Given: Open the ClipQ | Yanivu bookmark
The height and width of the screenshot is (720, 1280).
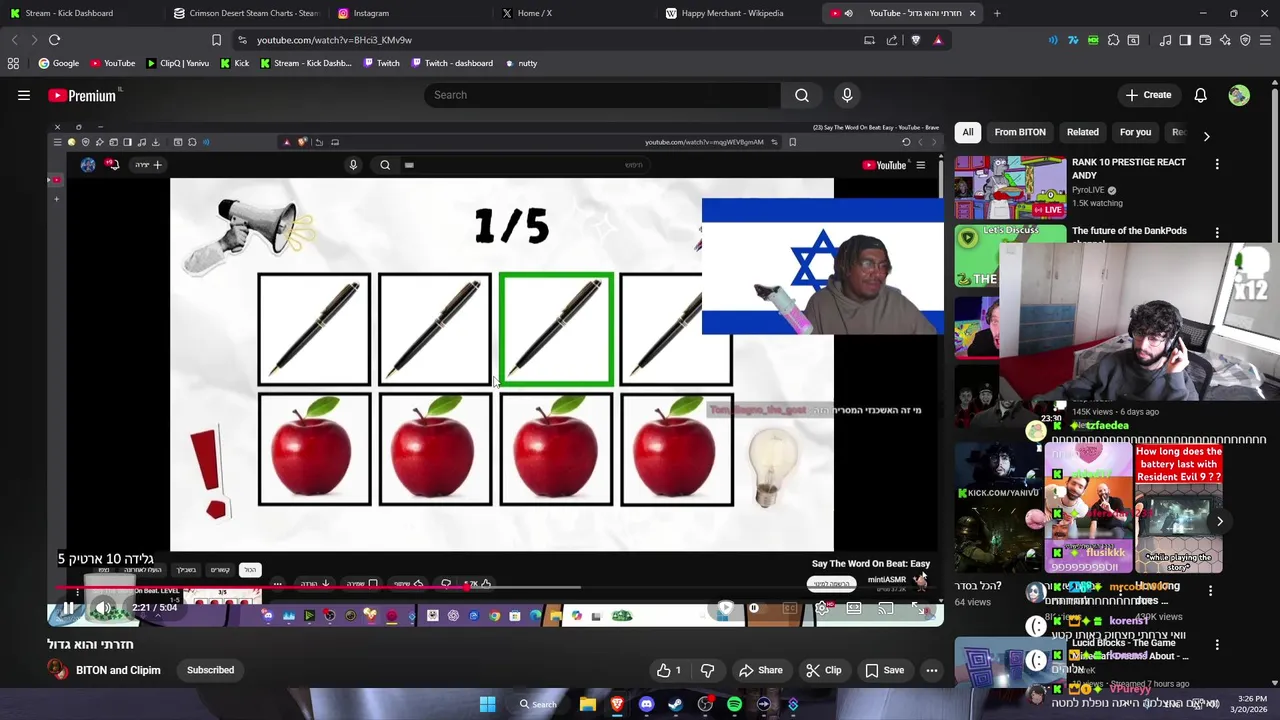Looking at the screenshot, I should tap(178, 63).
